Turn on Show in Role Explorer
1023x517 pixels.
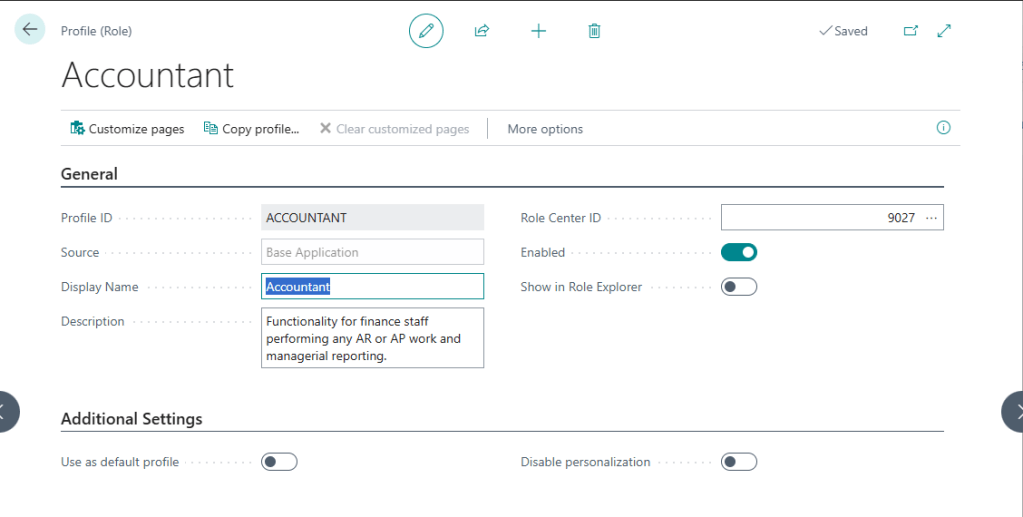tap(739, 287)
